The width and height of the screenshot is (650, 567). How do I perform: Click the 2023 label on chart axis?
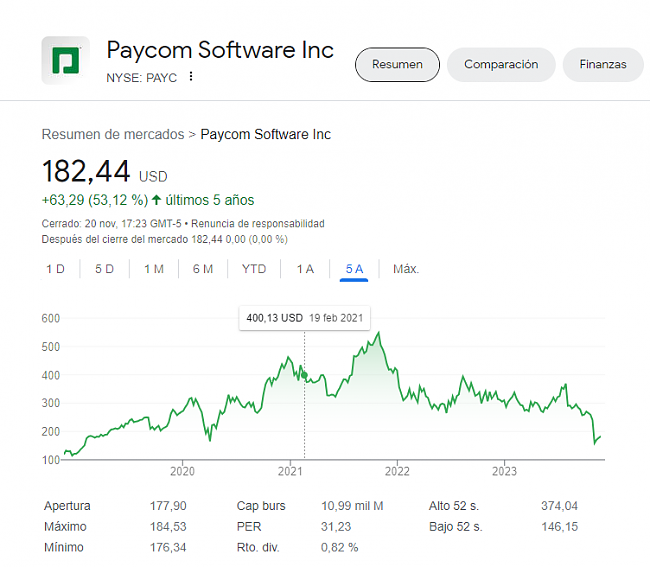click(504, 471)
